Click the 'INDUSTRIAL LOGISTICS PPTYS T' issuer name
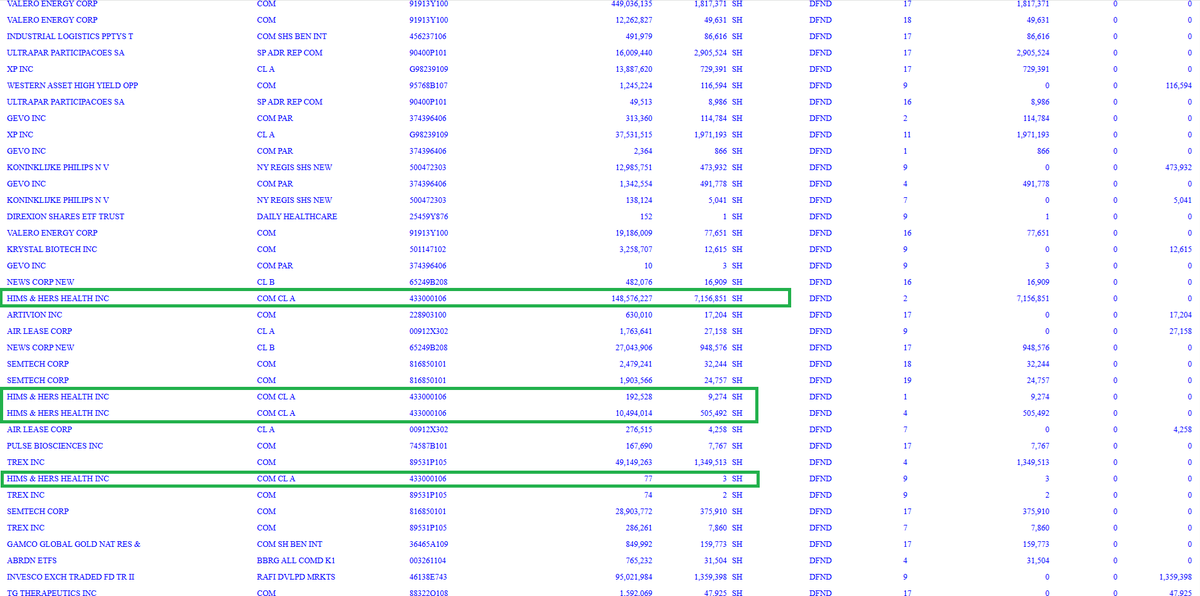The width and height of the screenshot is (1200, 596). click(x=70, y=36)
